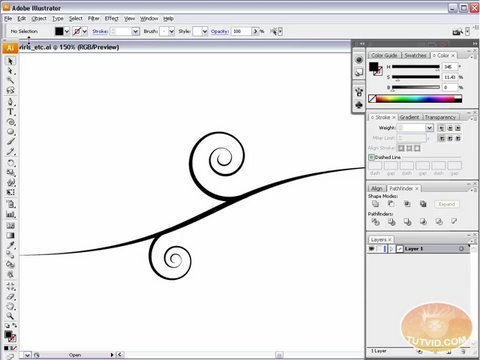The height and width of the screenshot is (360, 480).
Task: Open the Object menu
Action: click(x=39, y=19)
